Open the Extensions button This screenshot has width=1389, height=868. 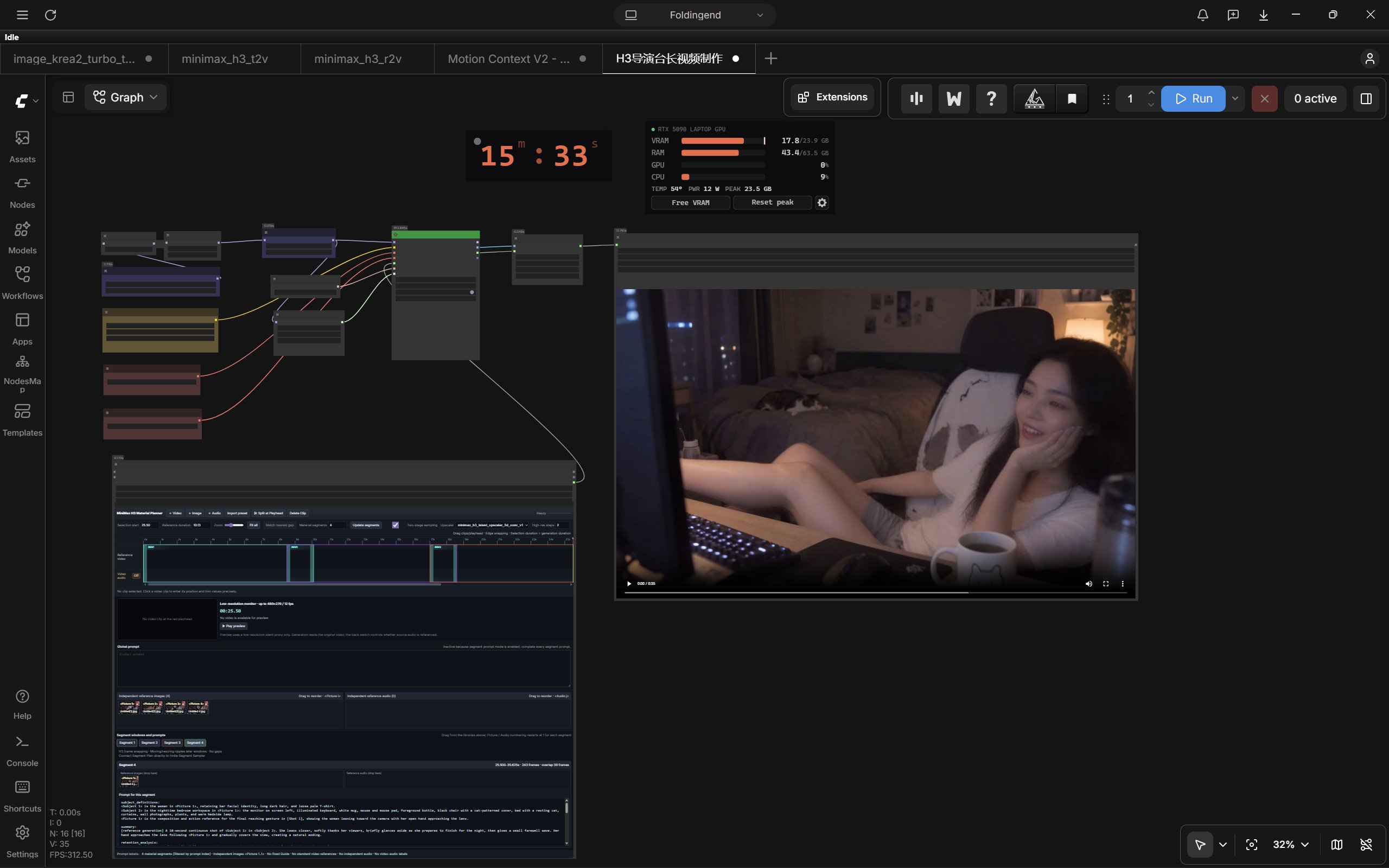tap(833, 97)
